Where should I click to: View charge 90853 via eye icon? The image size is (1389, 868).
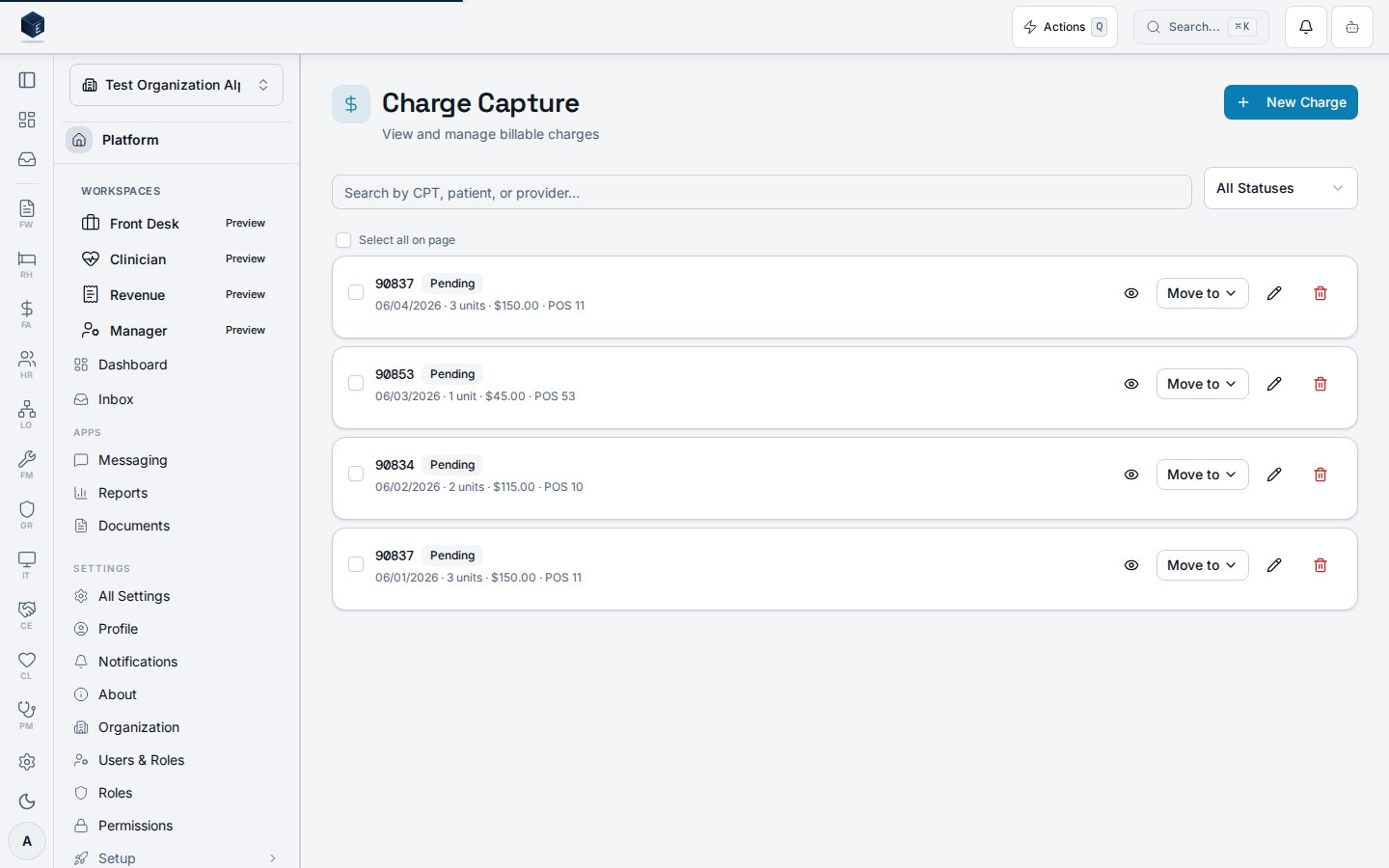[1131, 384]
